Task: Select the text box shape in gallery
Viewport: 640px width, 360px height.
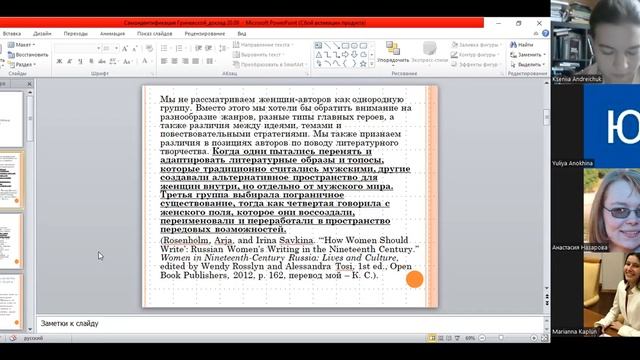Action: click(x=318, y=45)
